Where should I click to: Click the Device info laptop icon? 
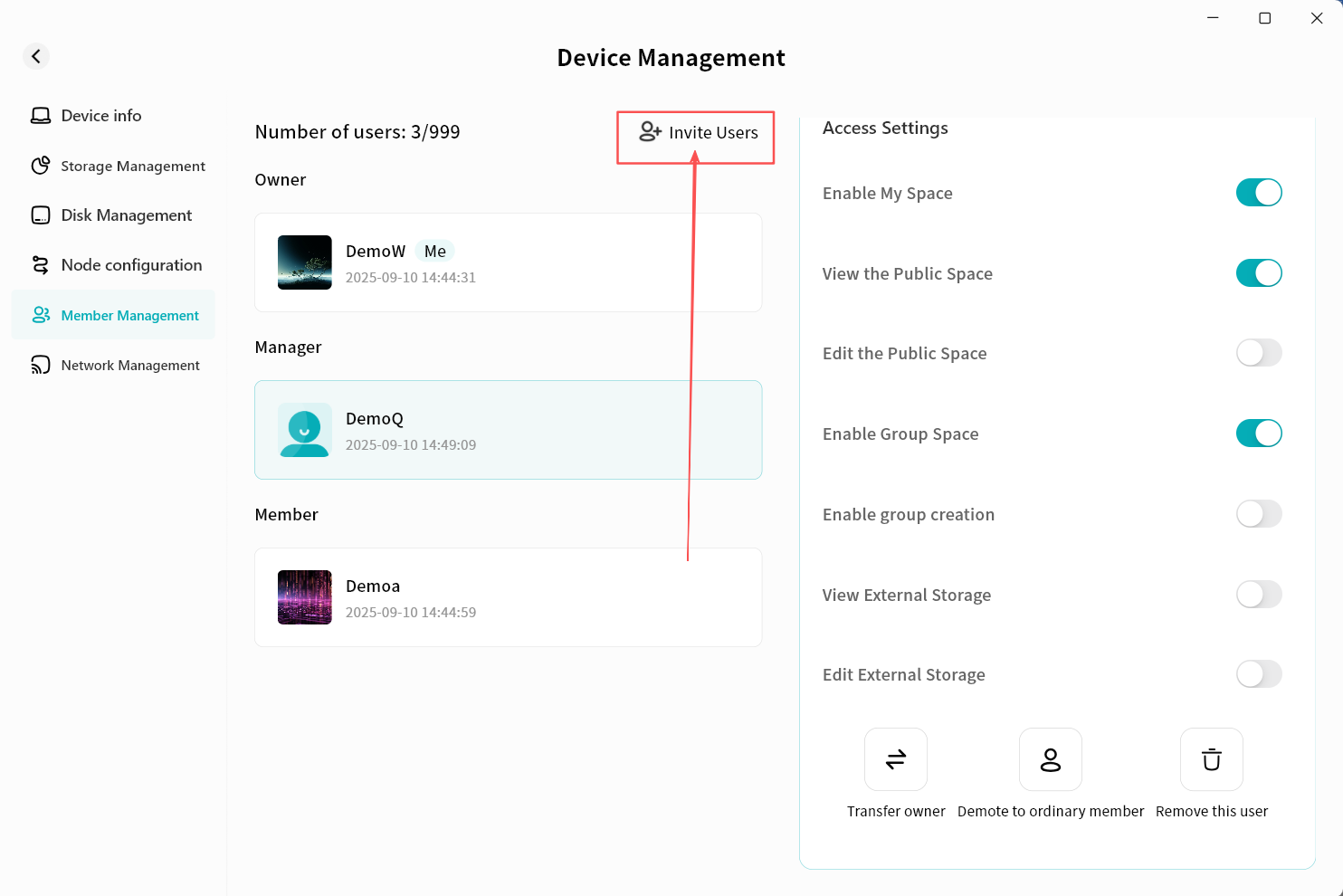pyautogui.click(x=41, y=116)
